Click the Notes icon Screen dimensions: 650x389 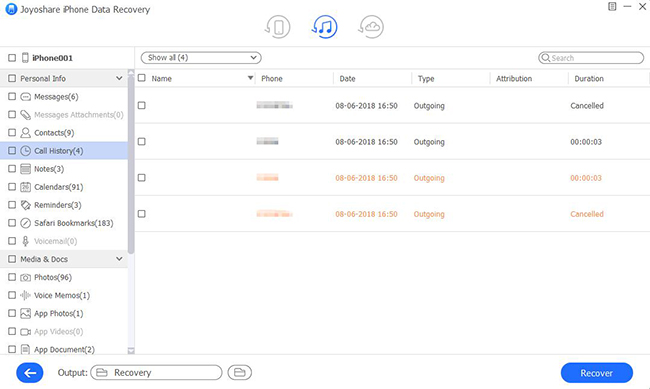[x=26, y=169]
